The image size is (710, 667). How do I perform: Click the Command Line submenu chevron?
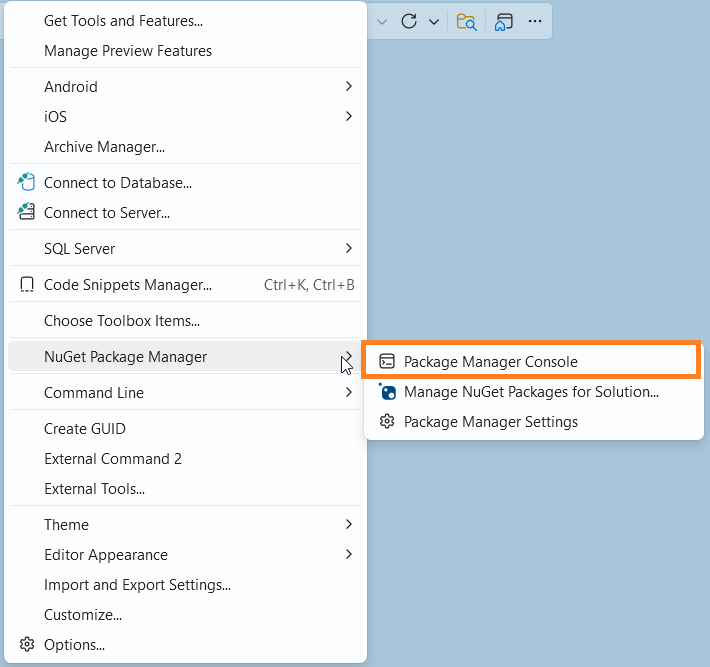click(x=349, y=392)
